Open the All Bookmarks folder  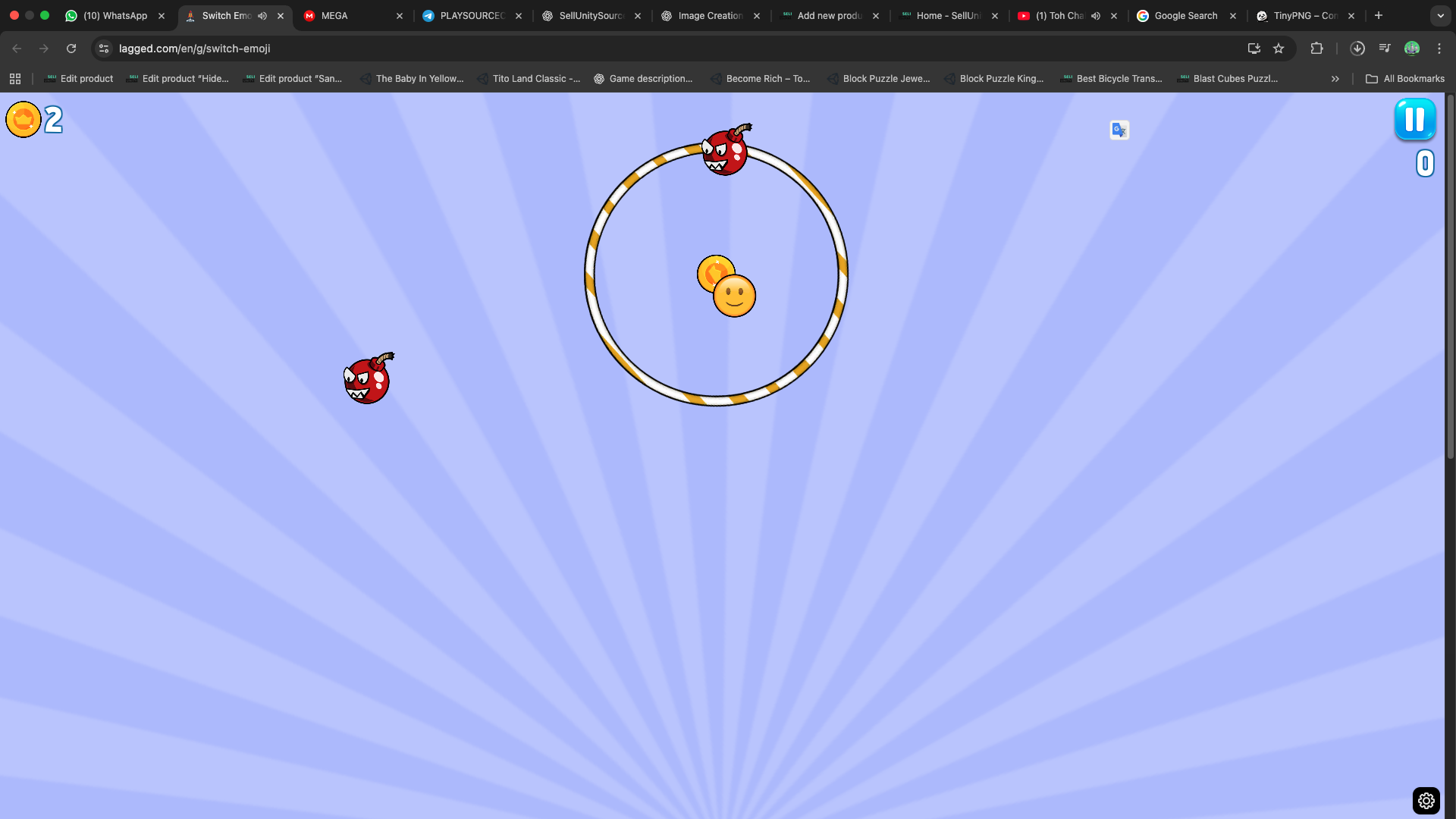click(x=1405, y=79)
